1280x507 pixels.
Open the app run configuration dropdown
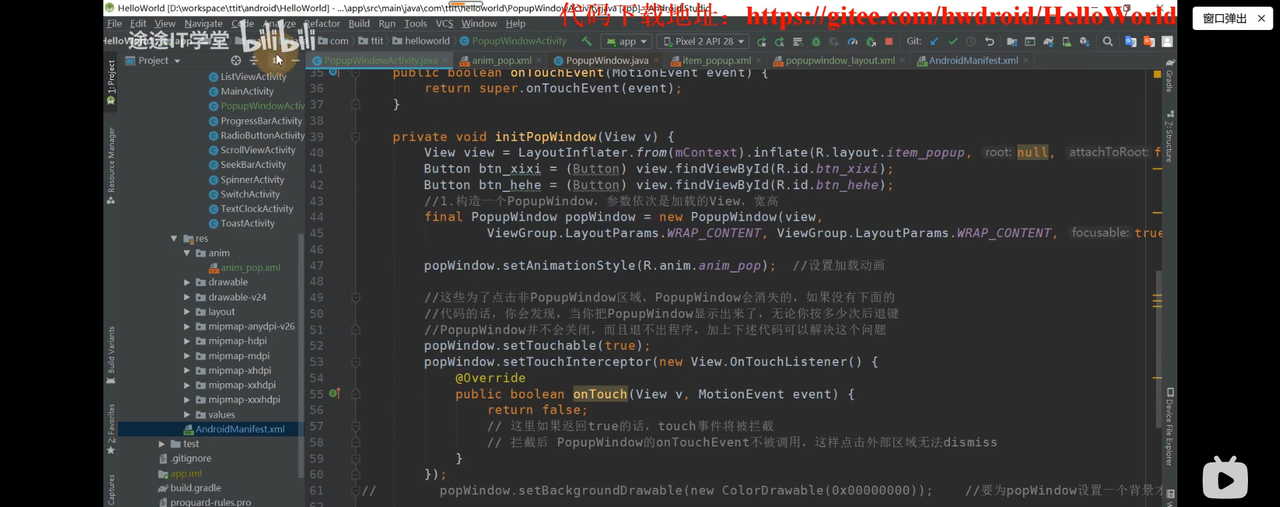tap(627, 42)
